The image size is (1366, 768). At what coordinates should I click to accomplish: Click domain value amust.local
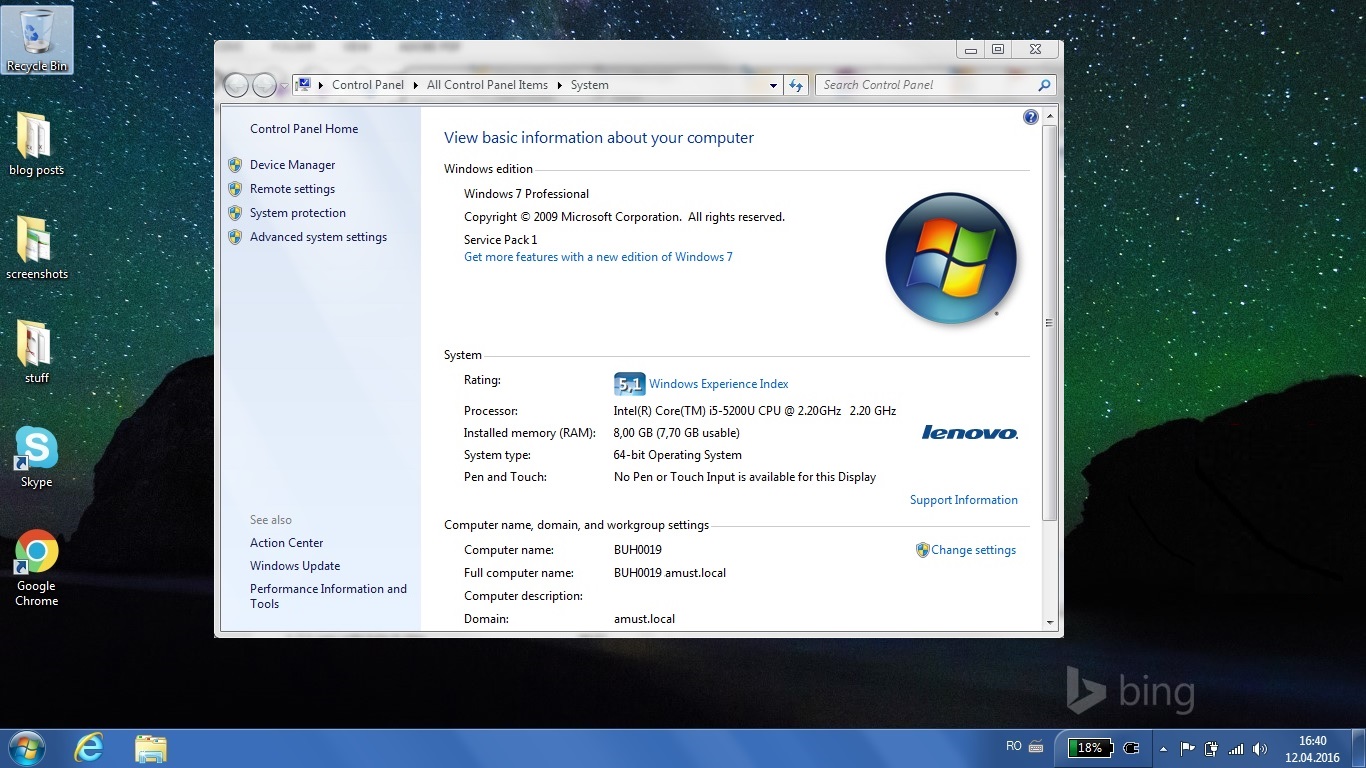[x=644, y=619]
